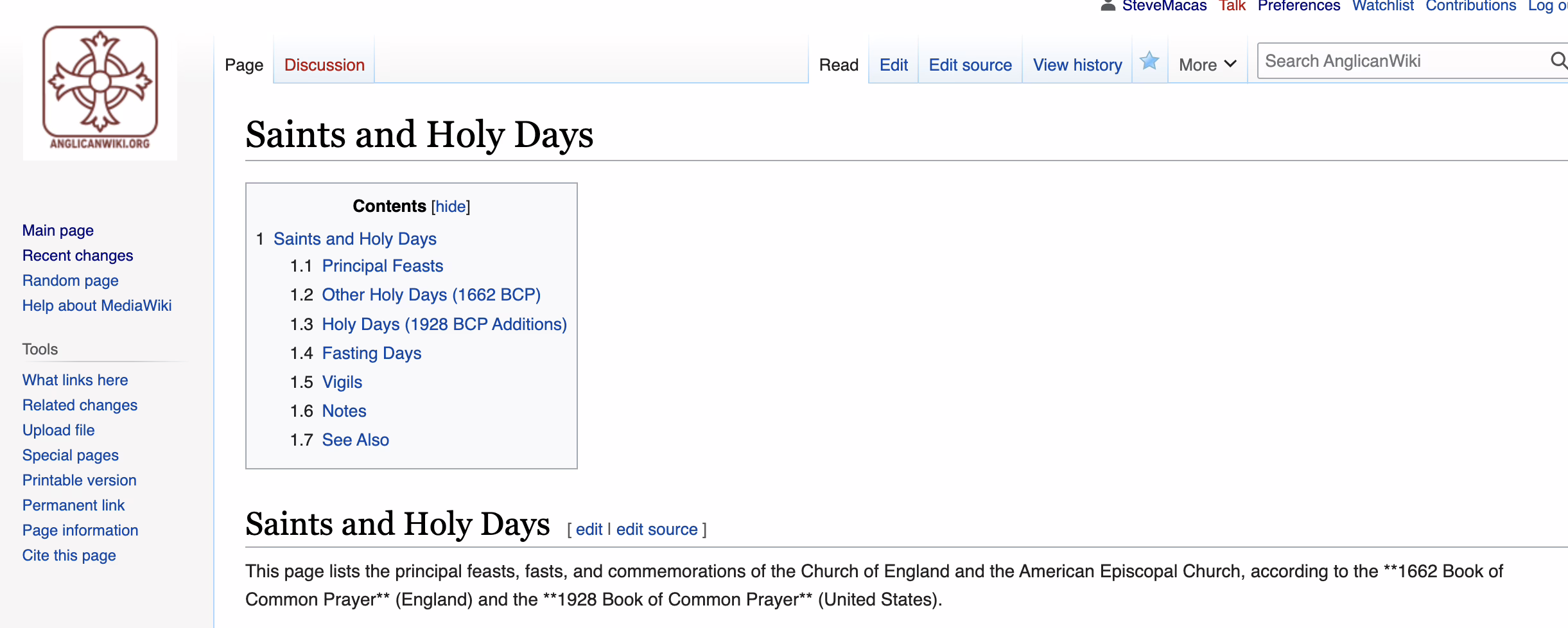The width and height of the screenshot is (1568, 628).
Task: Click the Edit tab
Action: click(893, 65)
